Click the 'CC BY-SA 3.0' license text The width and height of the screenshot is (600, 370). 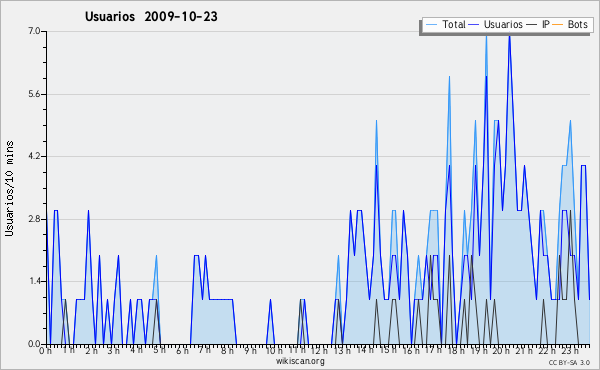click(569, 363)
